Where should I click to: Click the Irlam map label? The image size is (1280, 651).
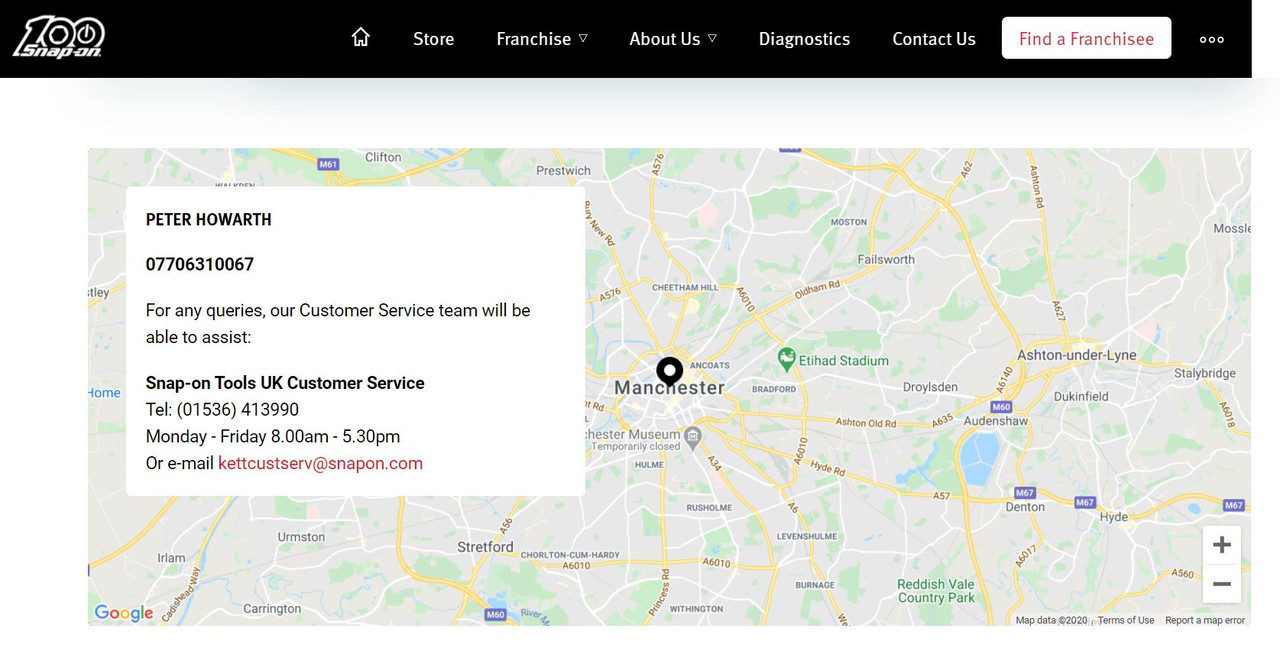coord(171,558)
